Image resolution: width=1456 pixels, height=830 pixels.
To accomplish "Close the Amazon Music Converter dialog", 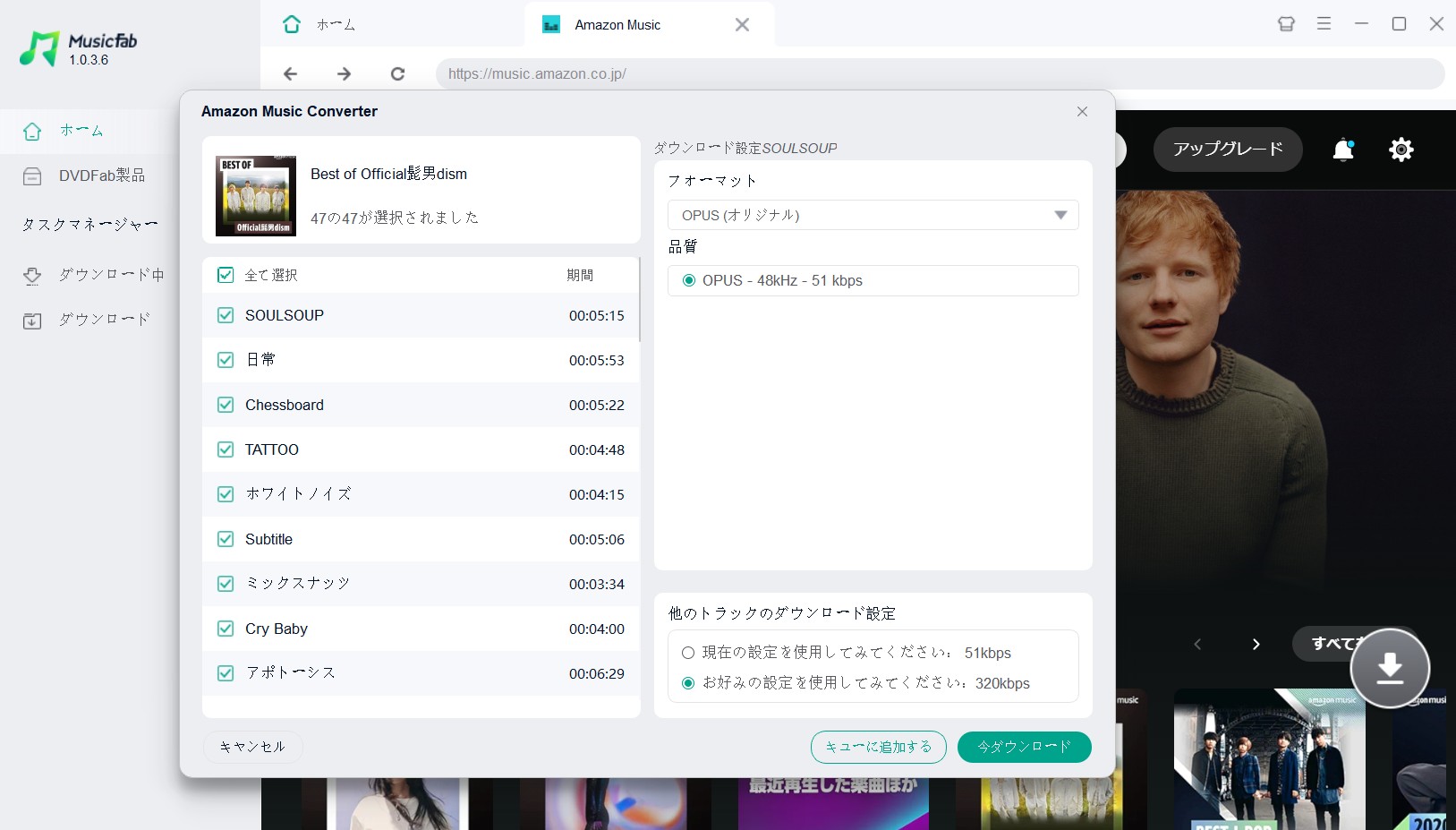I will (1082, 111).
